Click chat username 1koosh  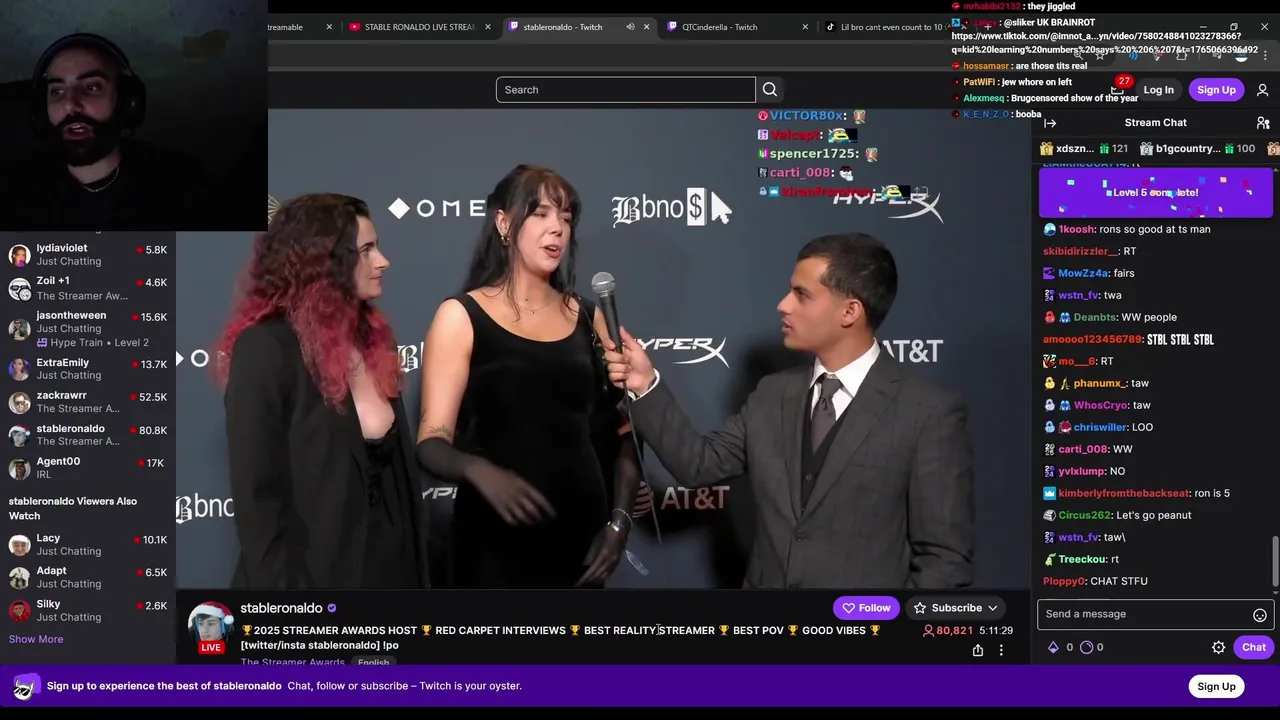tap(1076, 229)
